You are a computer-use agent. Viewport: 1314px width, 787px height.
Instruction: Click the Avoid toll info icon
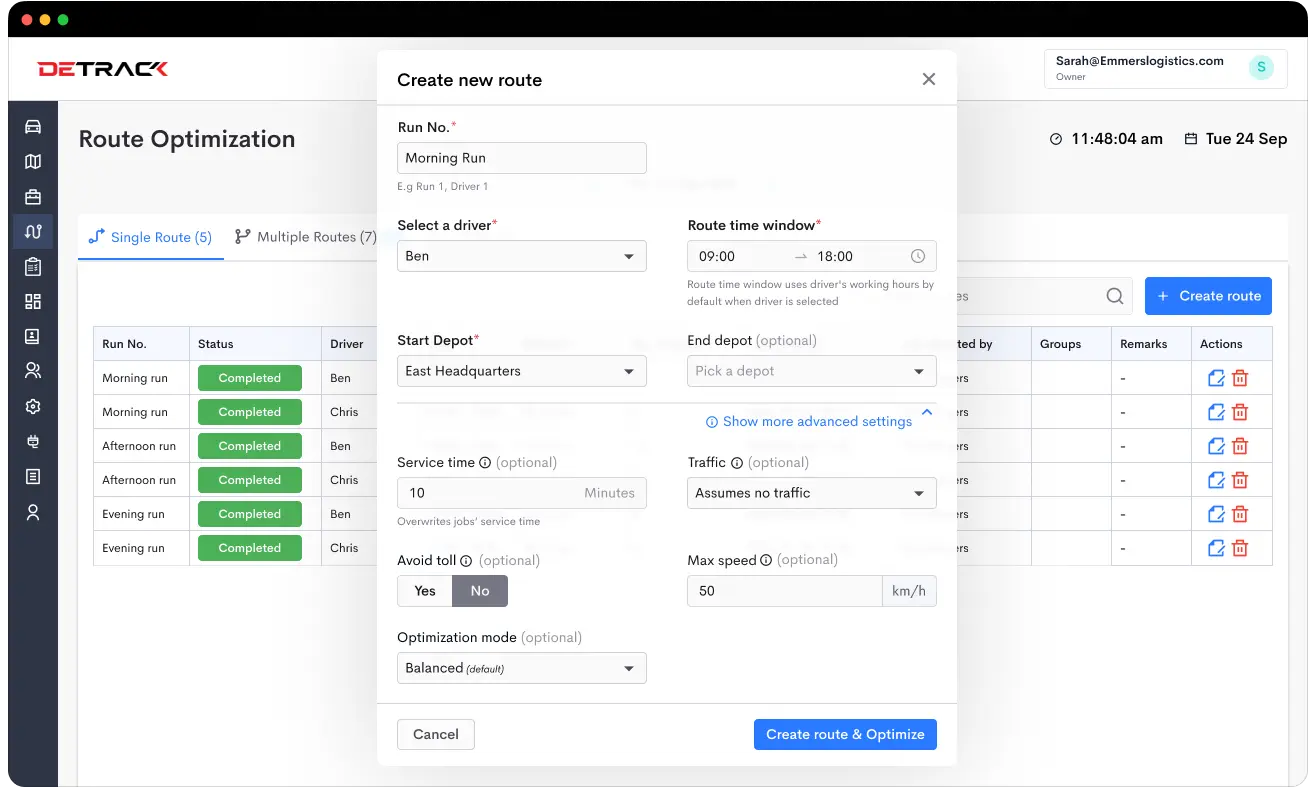click(x=467, y=561)
